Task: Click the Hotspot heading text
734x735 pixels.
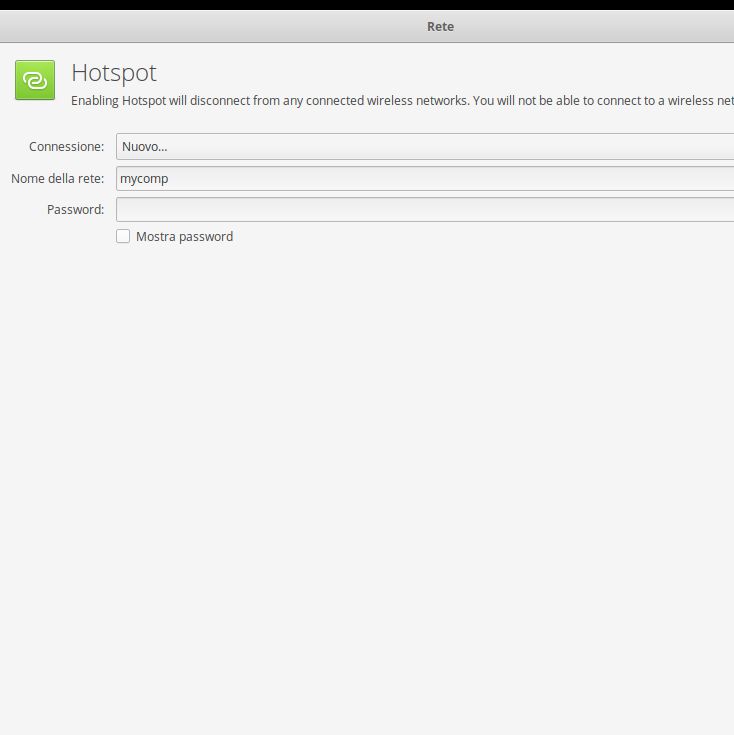Action: tap(114, 73)
